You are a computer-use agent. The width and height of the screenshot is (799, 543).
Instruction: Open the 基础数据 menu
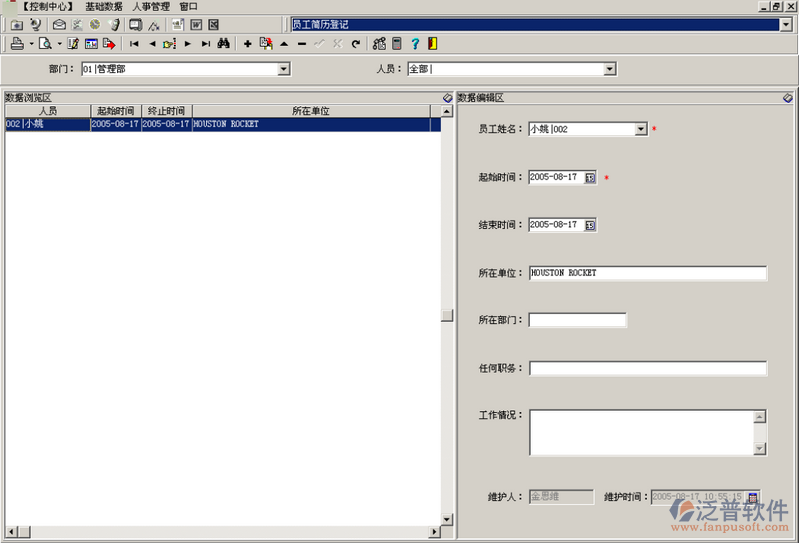(x=104, y=6)
